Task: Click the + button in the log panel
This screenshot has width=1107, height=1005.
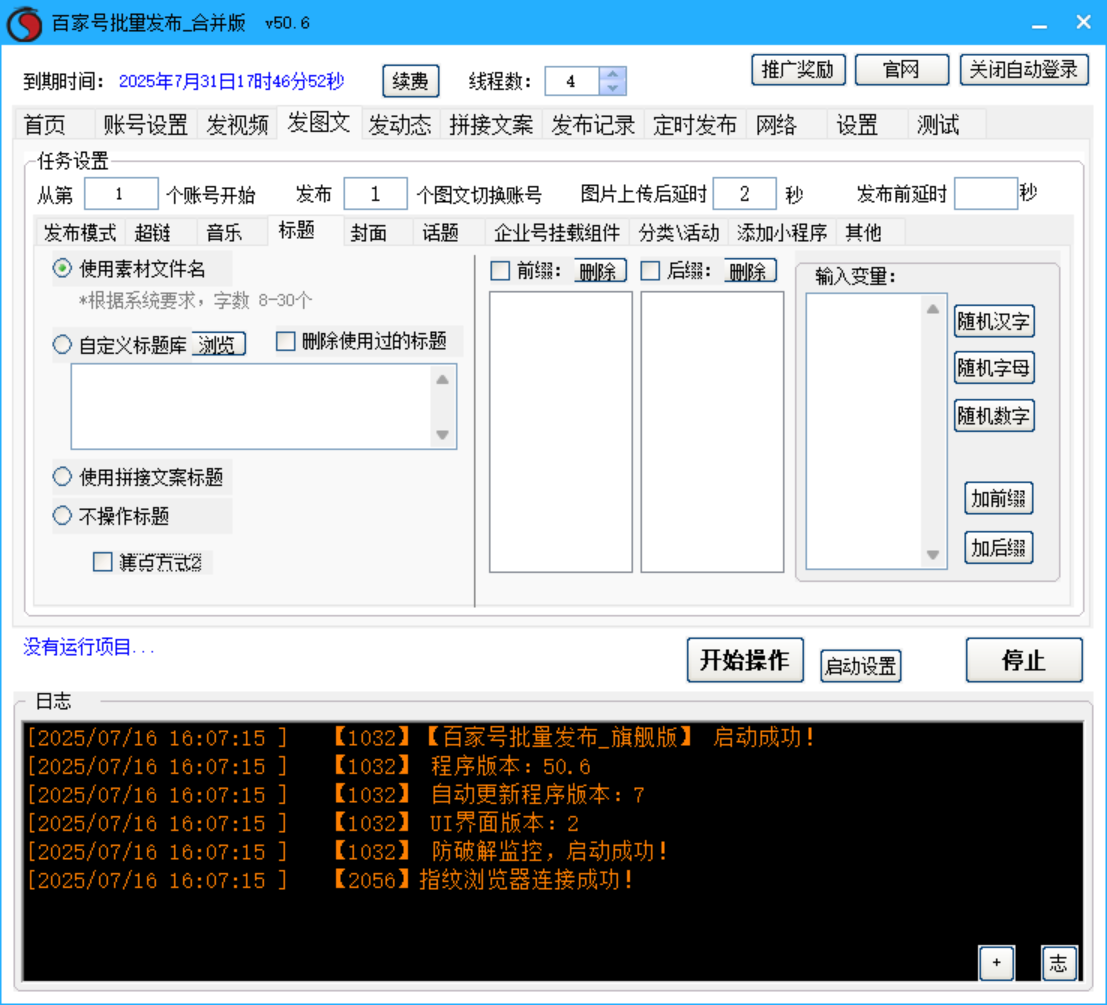Action: [996, 963]
